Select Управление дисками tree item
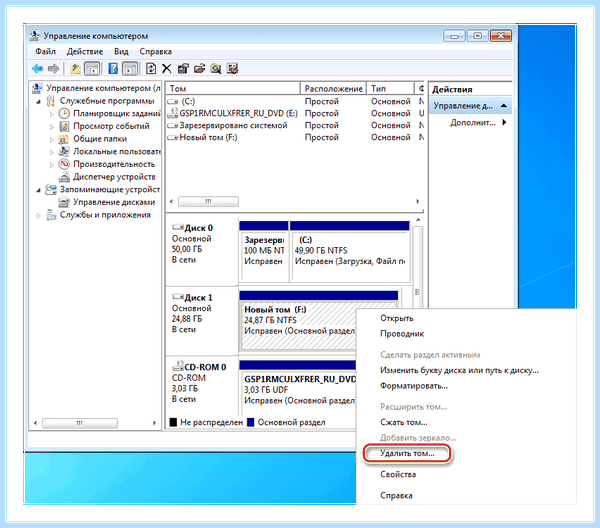This screenshot has height=528, width=600. point(114,202)
